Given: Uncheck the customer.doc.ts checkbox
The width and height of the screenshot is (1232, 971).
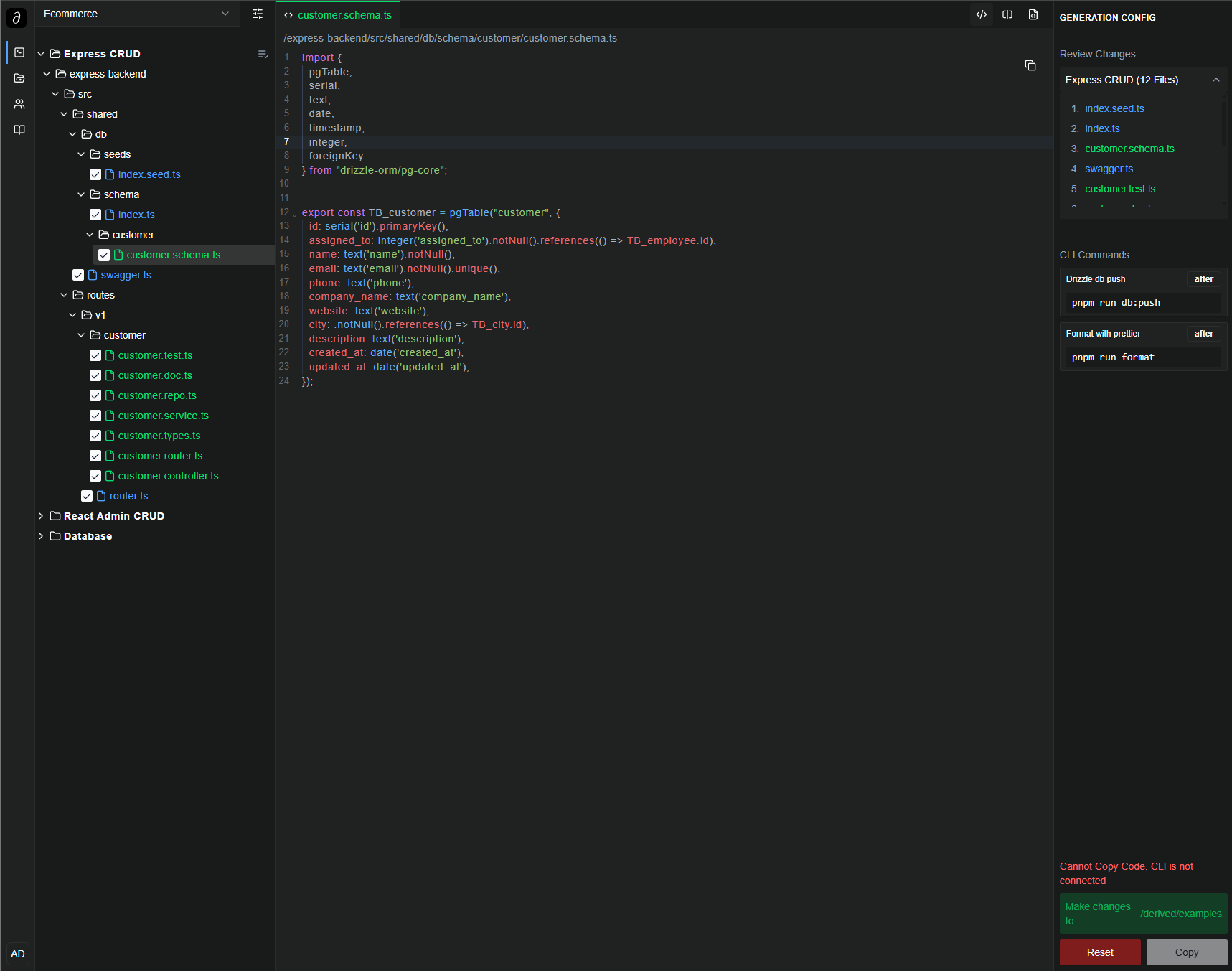Looking at the screenshot, I should point(95,375).
